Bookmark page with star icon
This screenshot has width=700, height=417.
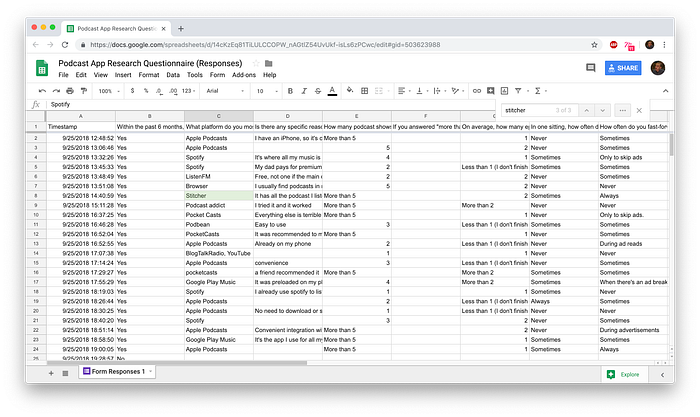coord(594,45)
